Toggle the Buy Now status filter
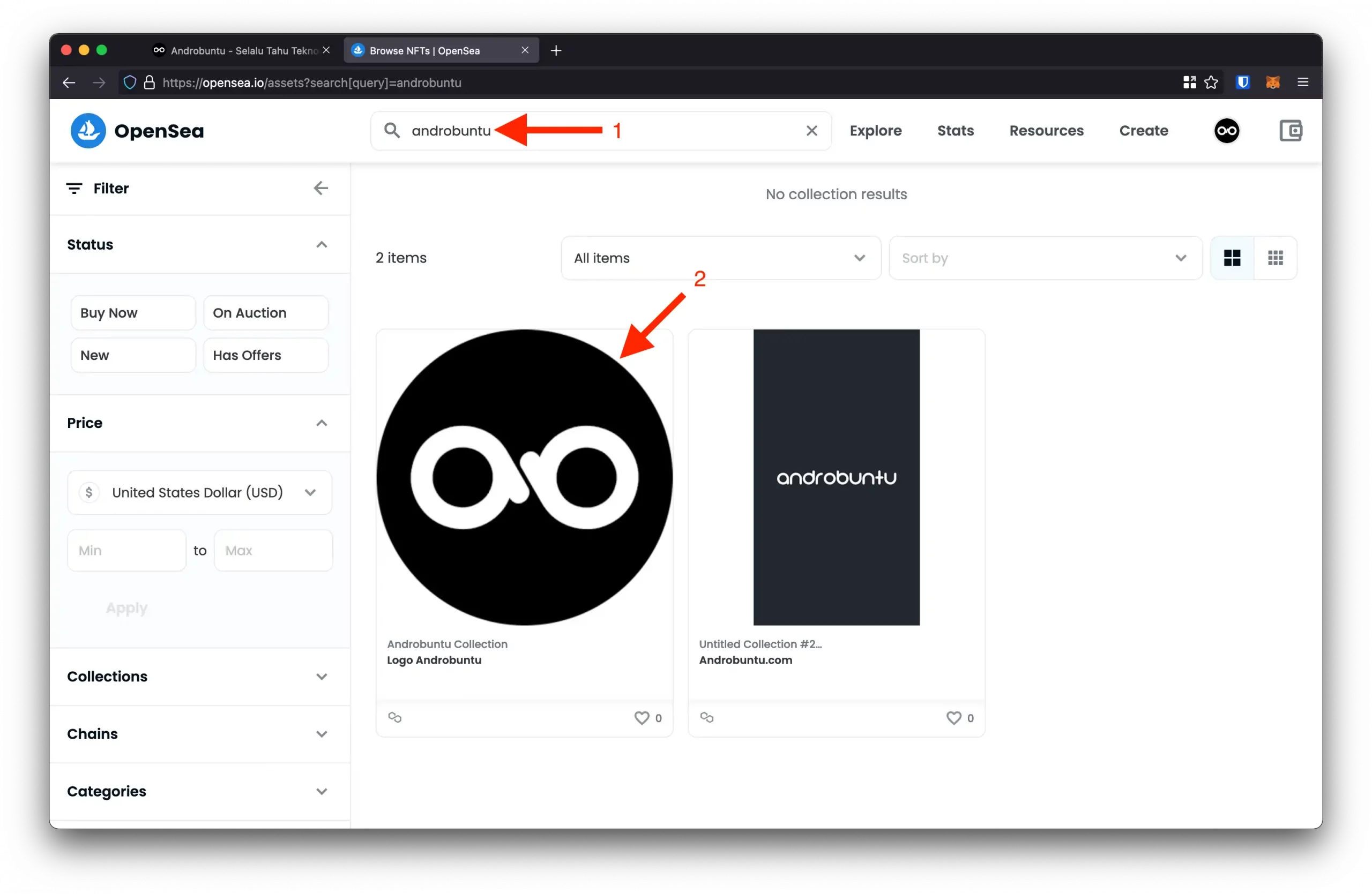Viewport: 1372px width, 894px height. pos(133,313)
